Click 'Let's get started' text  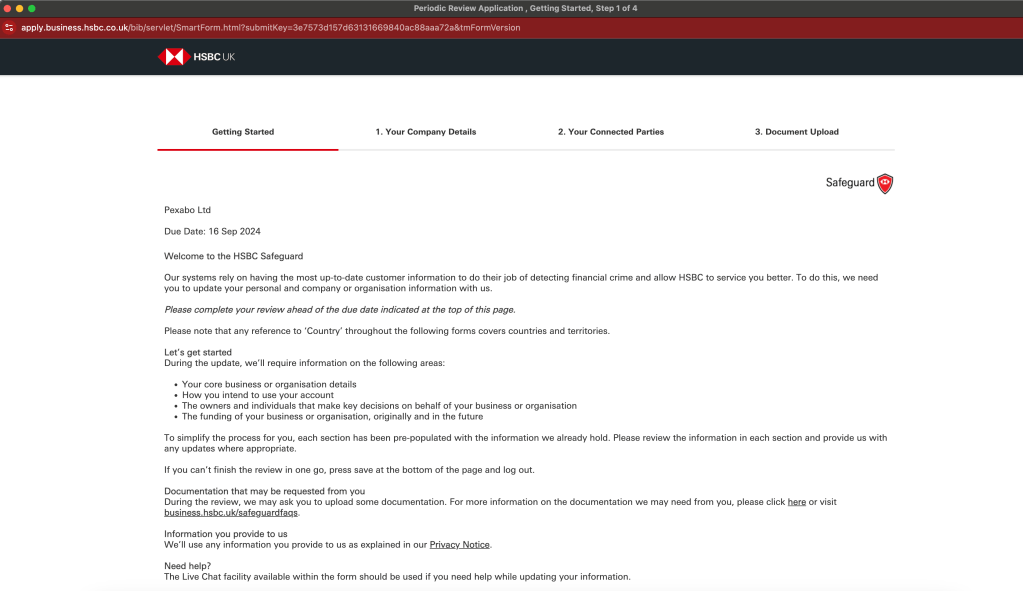198,352
